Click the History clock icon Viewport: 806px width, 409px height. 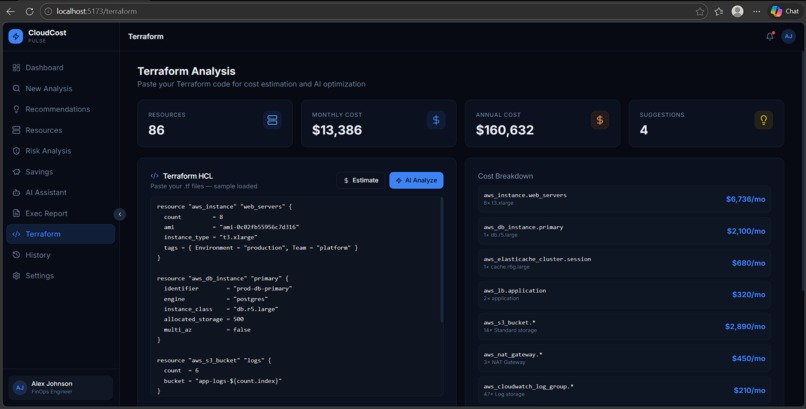16,255
